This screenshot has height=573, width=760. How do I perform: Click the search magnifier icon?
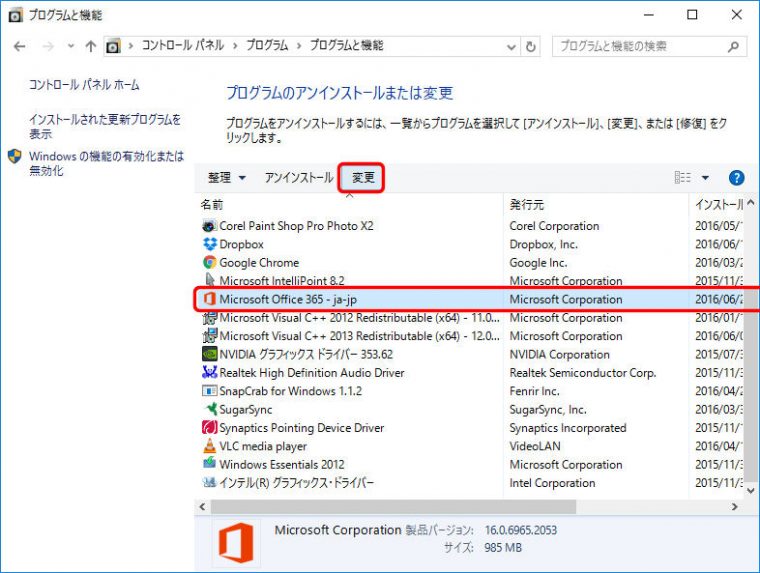[734, 47]
